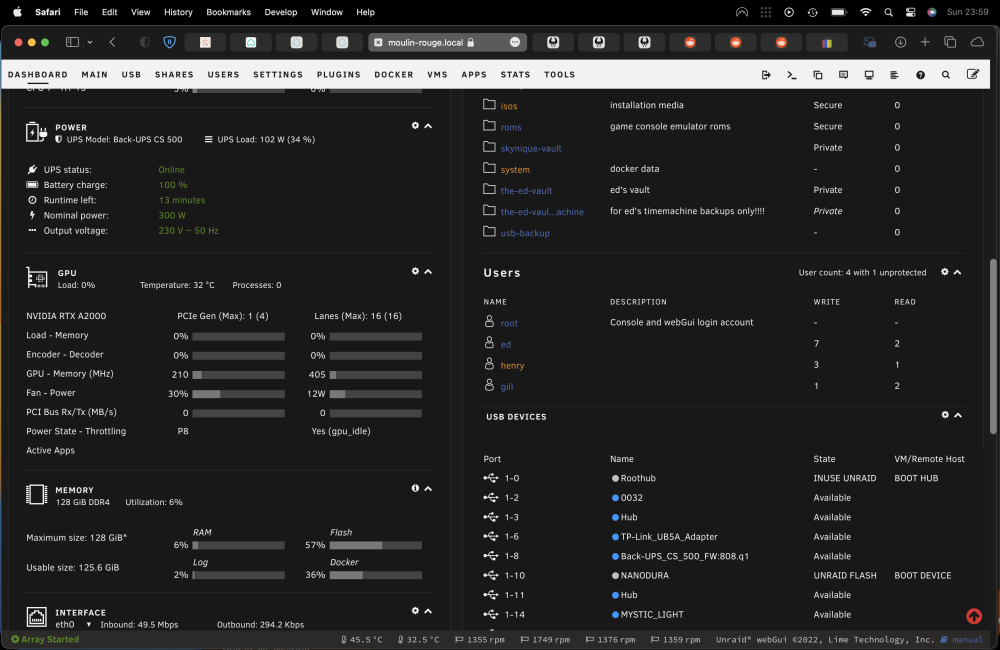Click the RAM usage bar

coord(239,545)
